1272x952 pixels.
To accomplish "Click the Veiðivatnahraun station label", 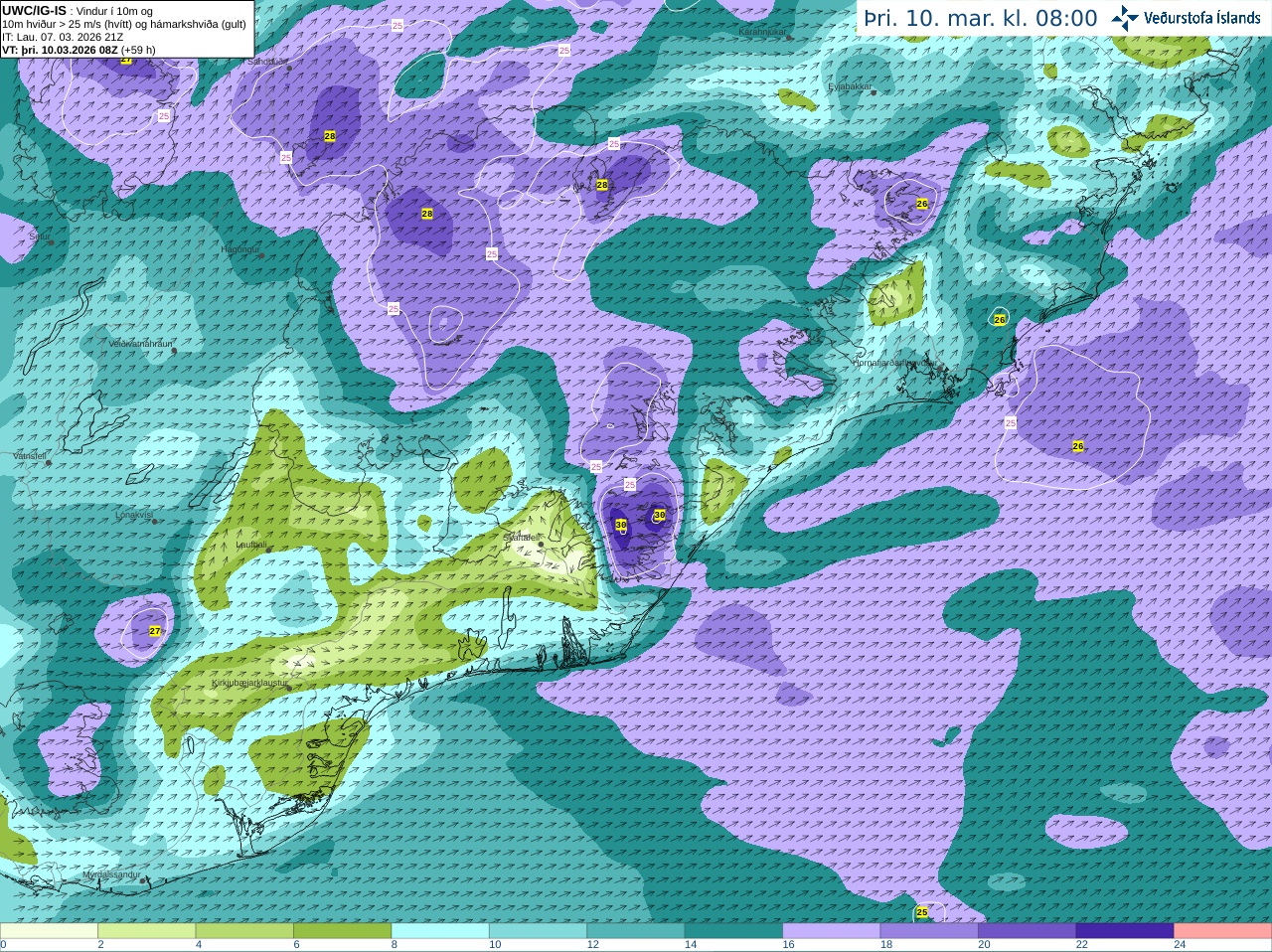I will (x=140, y=343).
